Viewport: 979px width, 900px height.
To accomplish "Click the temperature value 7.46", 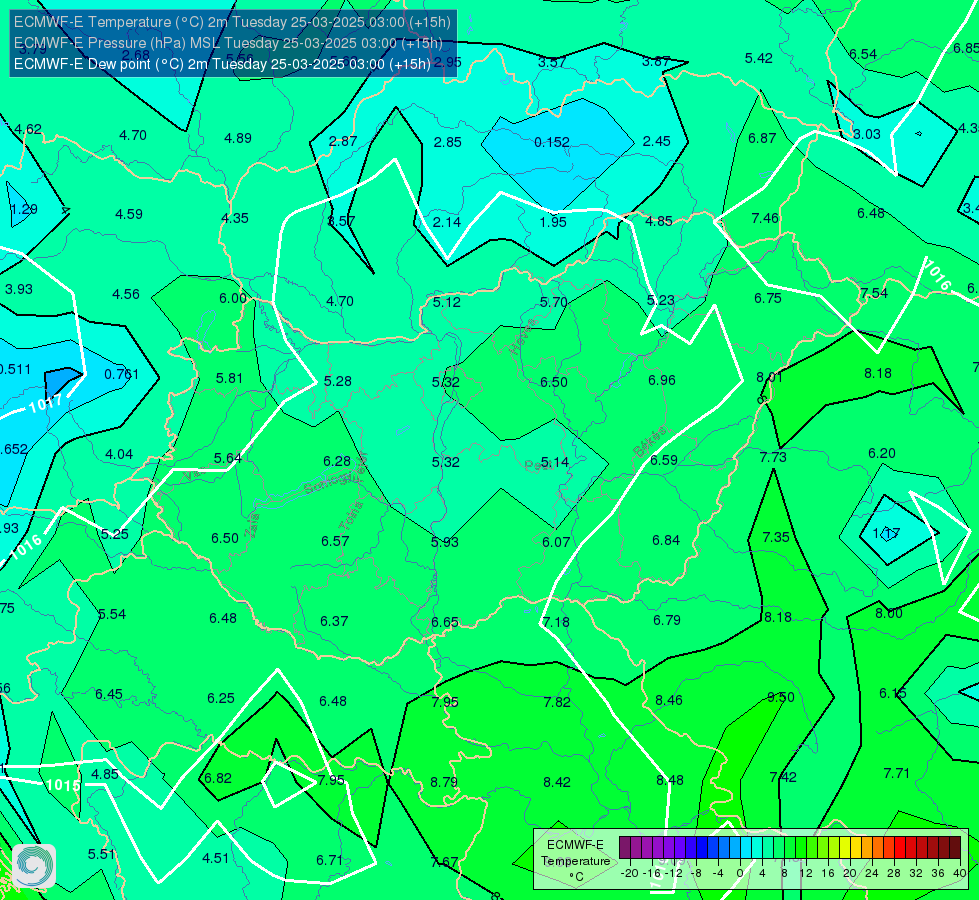I will coord(765,218).
